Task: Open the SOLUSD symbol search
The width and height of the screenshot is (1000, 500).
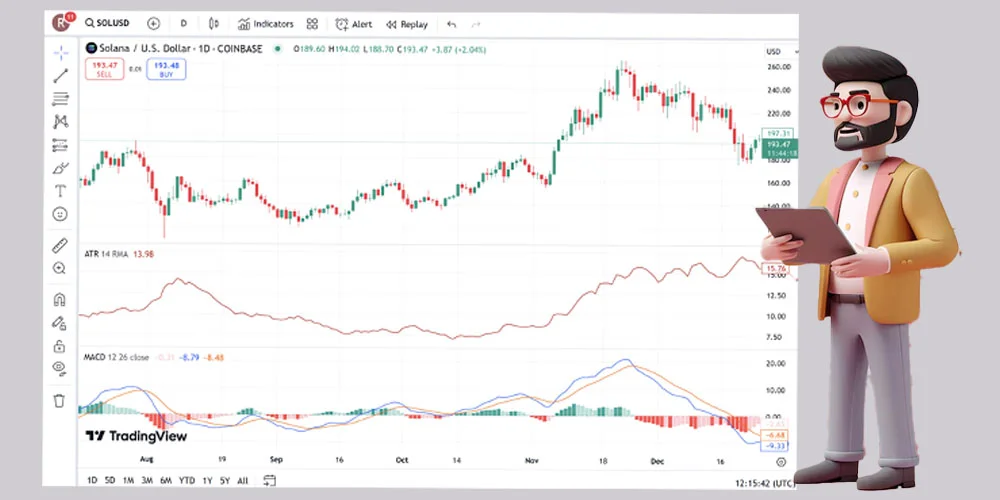Action: point(107,24)
